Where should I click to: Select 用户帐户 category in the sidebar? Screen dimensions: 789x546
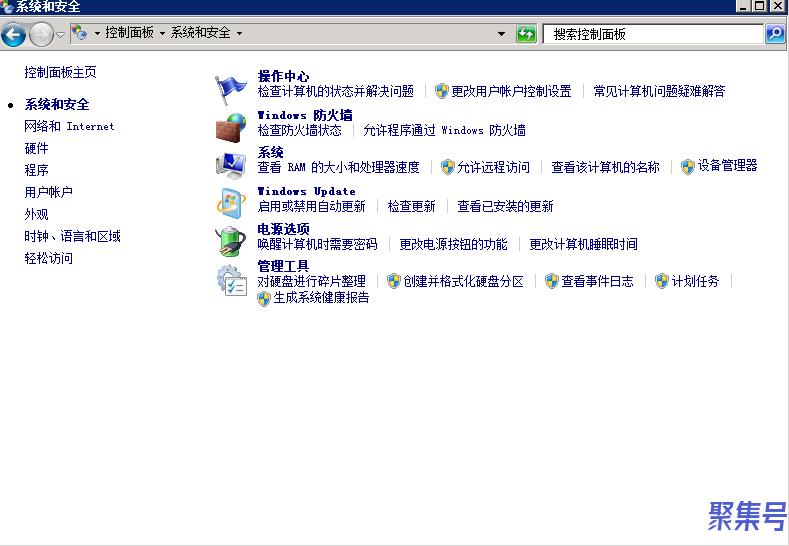[48, 192]
